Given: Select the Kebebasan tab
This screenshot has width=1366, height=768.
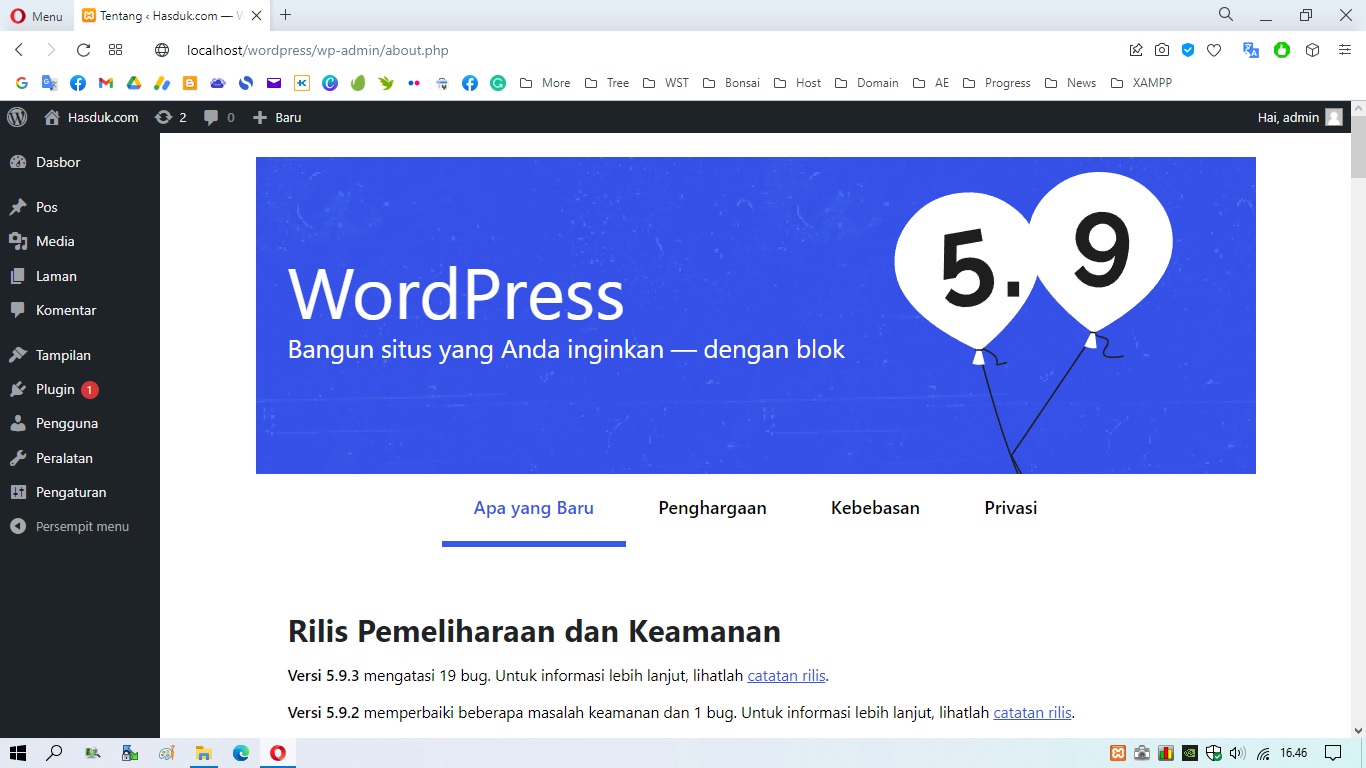Looking at the screenshot, I should (875, 508).
